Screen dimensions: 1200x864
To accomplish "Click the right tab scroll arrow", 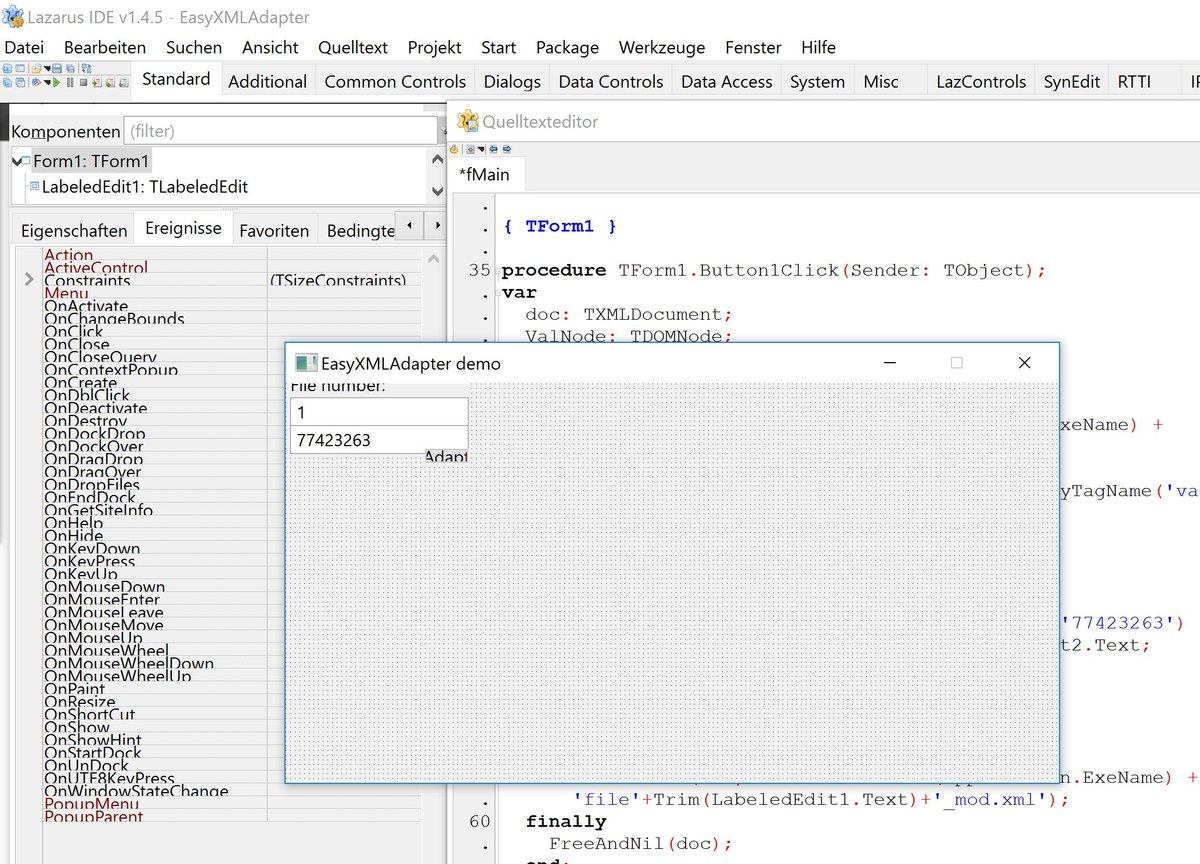I will tap(435, 228).
